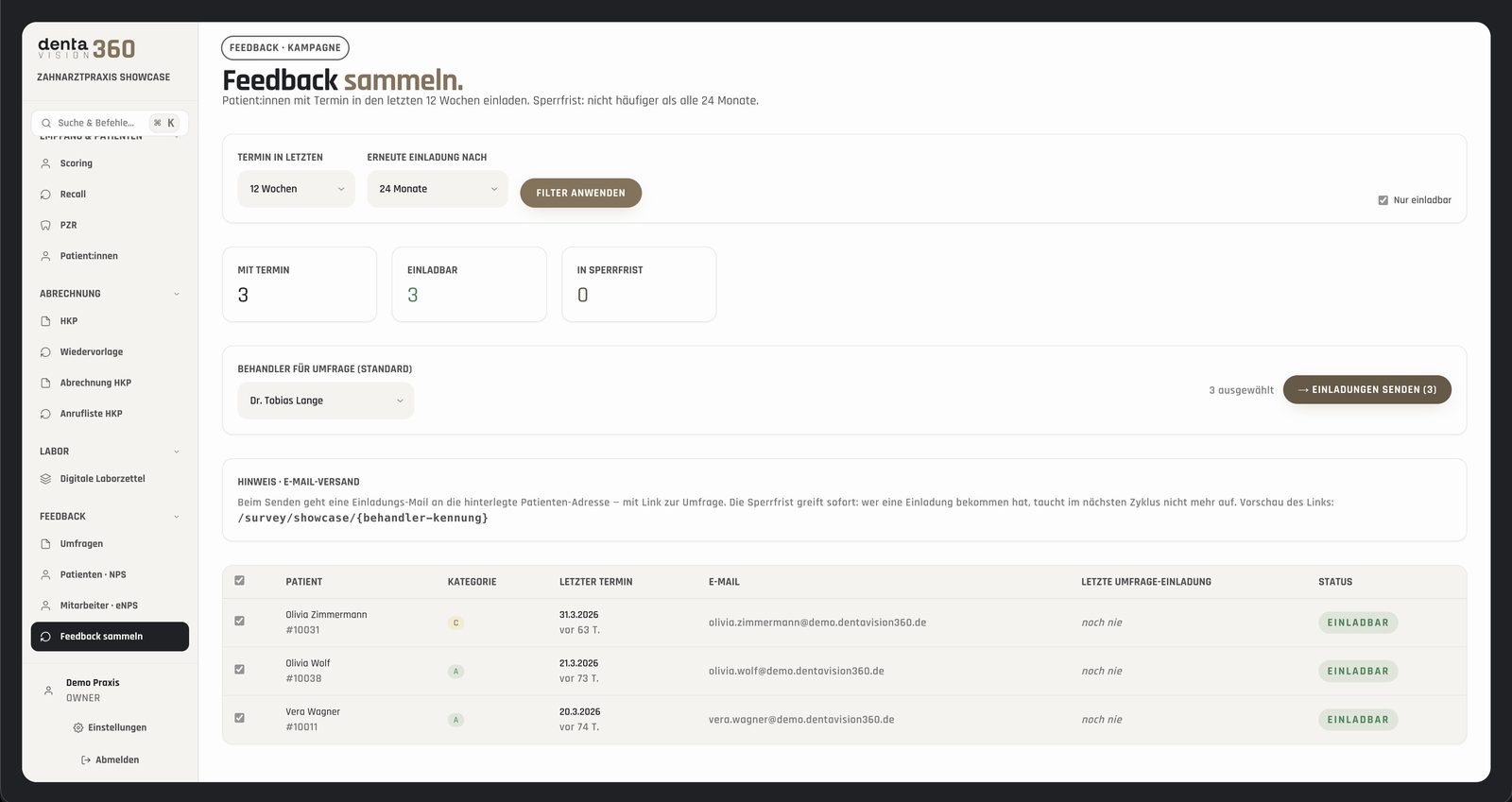This screenshot has width=1512, height=802.
Task: Uncheck Olivia Zimmermann's row checkbox
Action: tap(239, 622)
